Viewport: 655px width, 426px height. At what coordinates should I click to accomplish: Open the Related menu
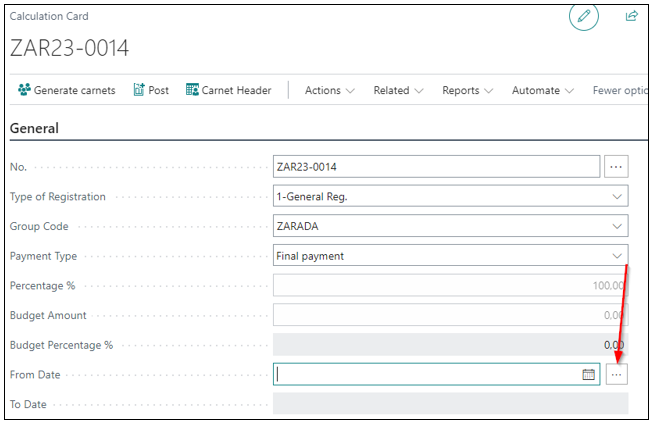[x=398, y=90]
